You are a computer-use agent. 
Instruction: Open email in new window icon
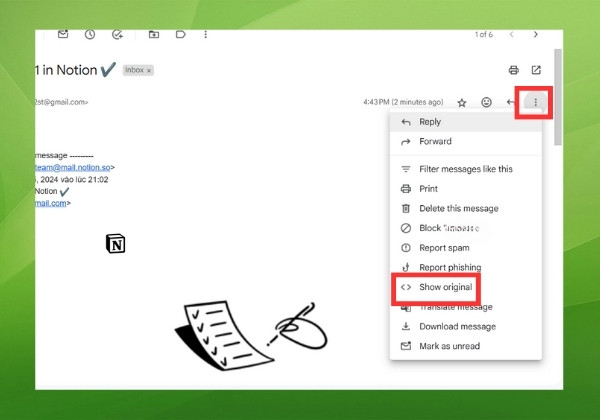[x=536, y=70]
